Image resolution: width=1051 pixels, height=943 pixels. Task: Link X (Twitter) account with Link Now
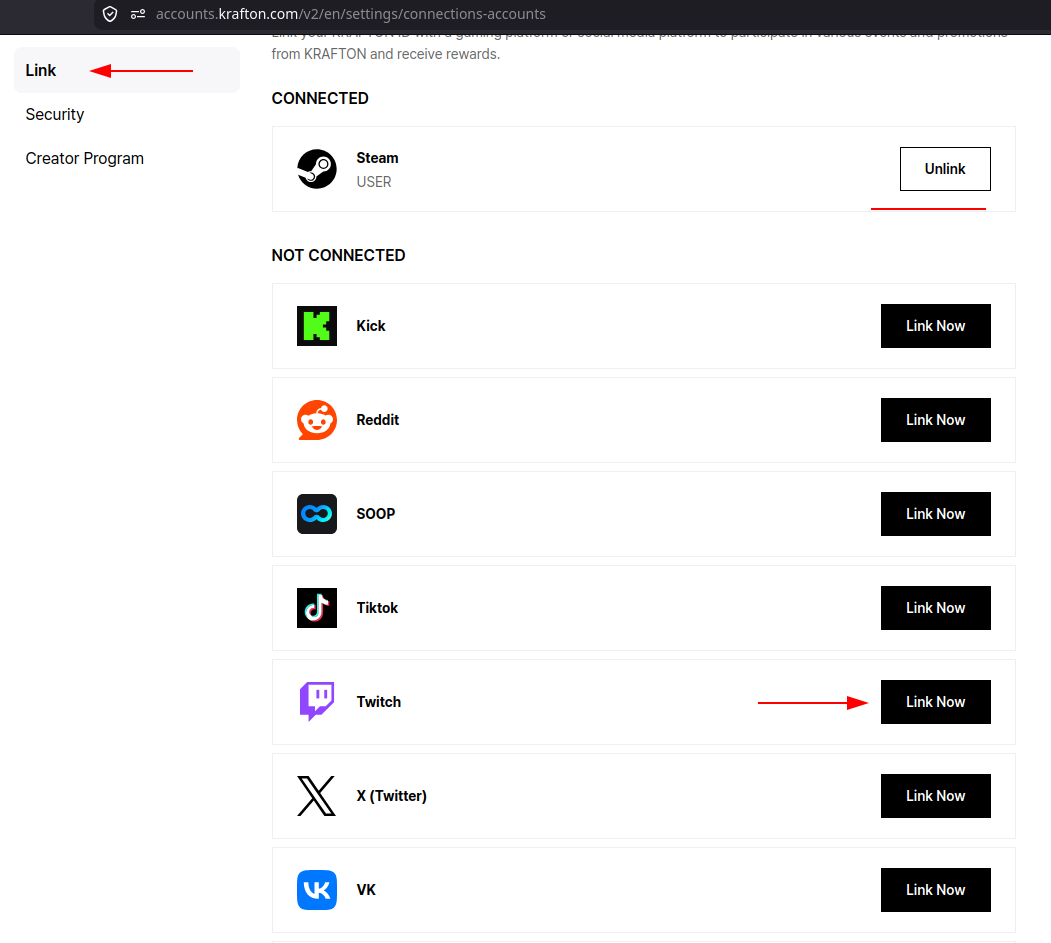(936, 796)
